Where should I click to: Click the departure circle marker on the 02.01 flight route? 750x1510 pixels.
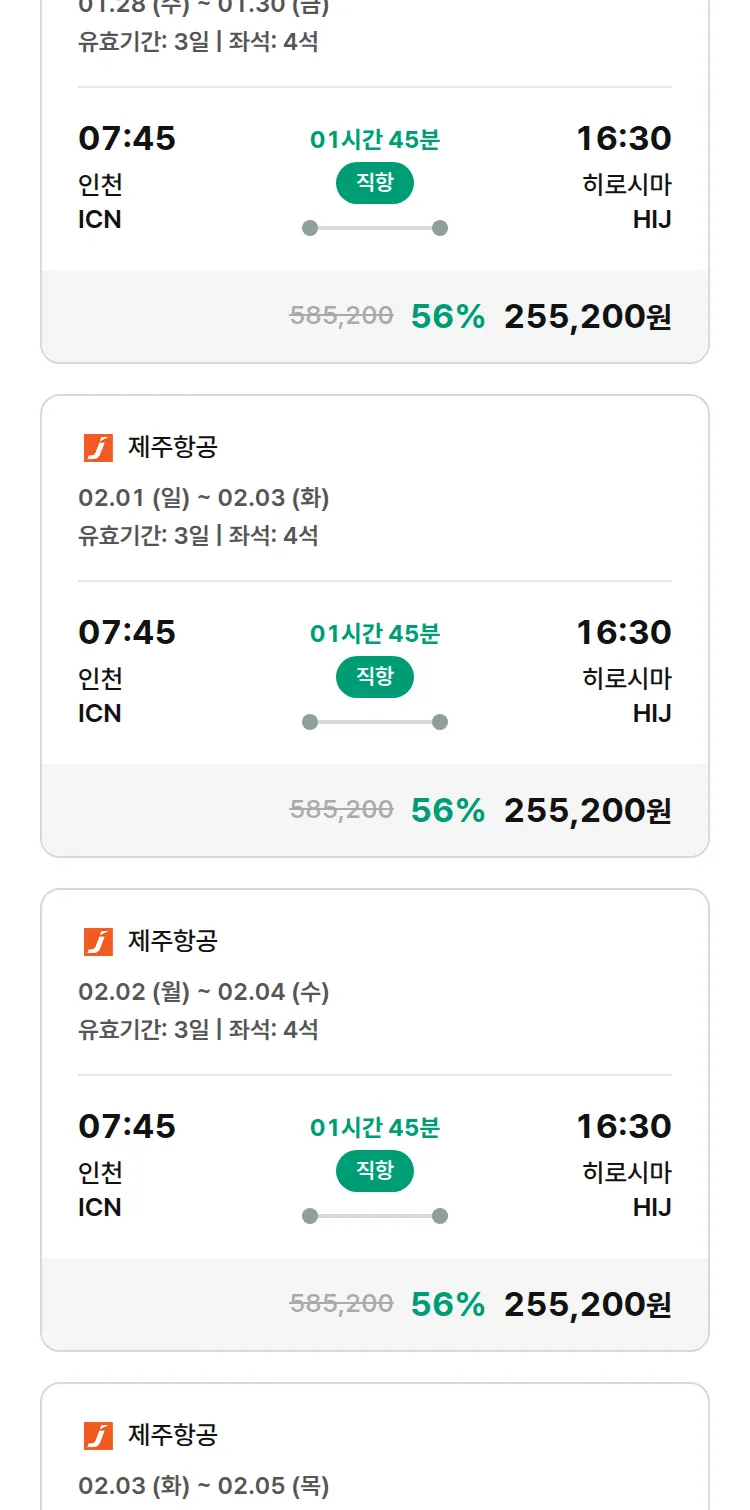click(312, 719)
